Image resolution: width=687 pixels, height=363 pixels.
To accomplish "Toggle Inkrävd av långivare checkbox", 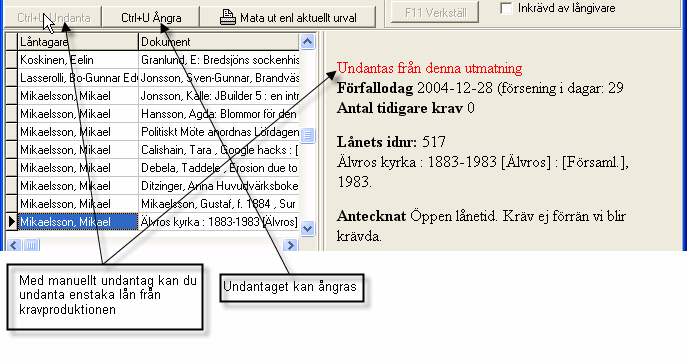I will pyautogui.click(x=506, y=8).
